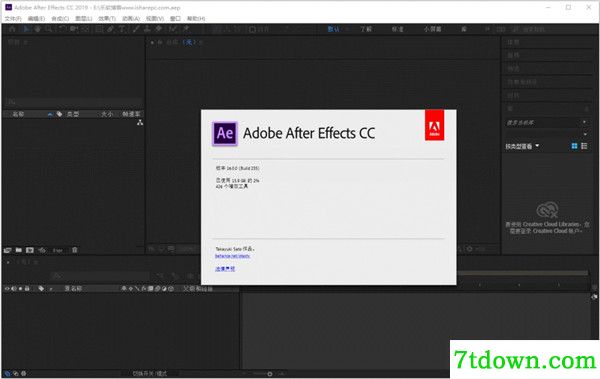Image resolution: width=600 pixels, height=379 pixels.
Task: Select the Rotation tool
Action: [62, 29]
